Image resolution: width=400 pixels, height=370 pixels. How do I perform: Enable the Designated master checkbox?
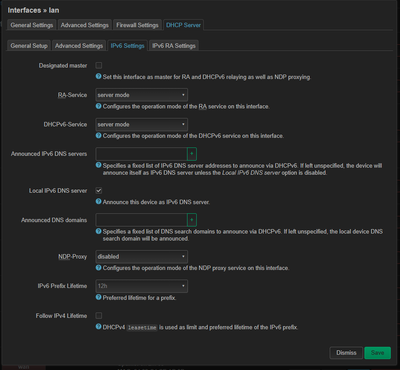point(99,65)
